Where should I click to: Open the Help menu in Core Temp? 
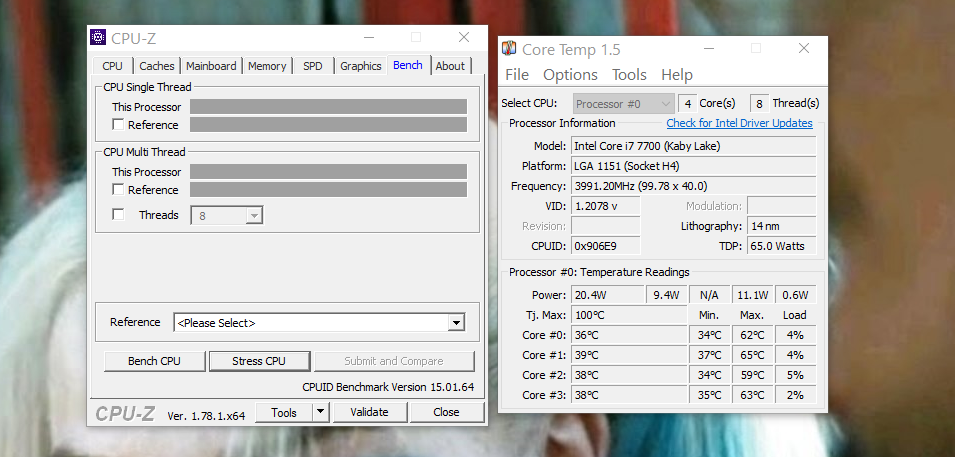677,74
